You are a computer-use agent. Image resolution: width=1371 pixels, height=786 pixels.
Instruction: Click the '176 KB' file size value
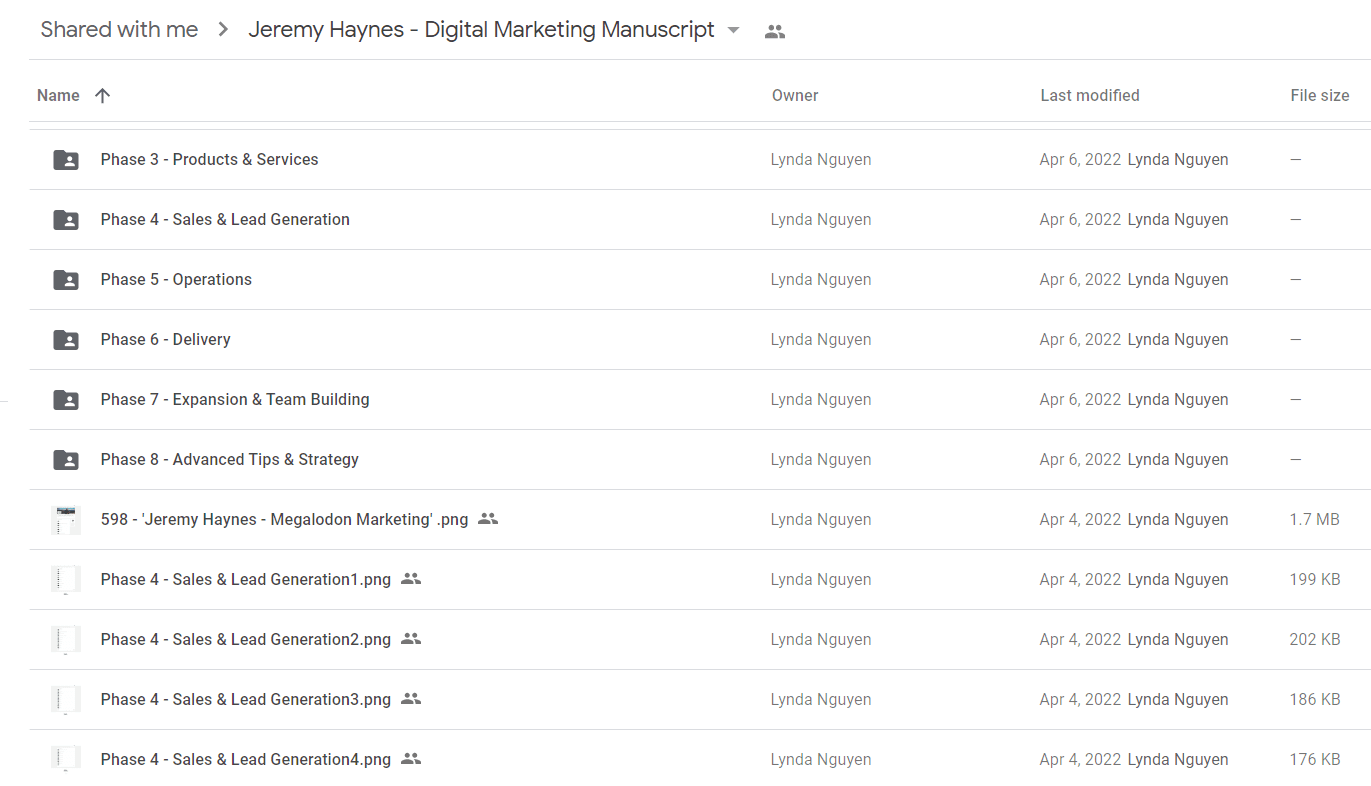1315,759
